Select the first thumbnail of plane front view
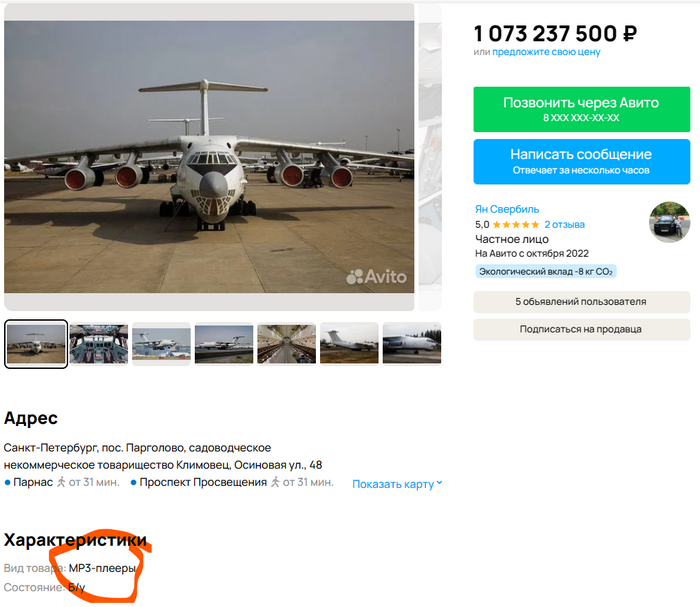This screenshot has height=607, width=700. click(36, 344)
